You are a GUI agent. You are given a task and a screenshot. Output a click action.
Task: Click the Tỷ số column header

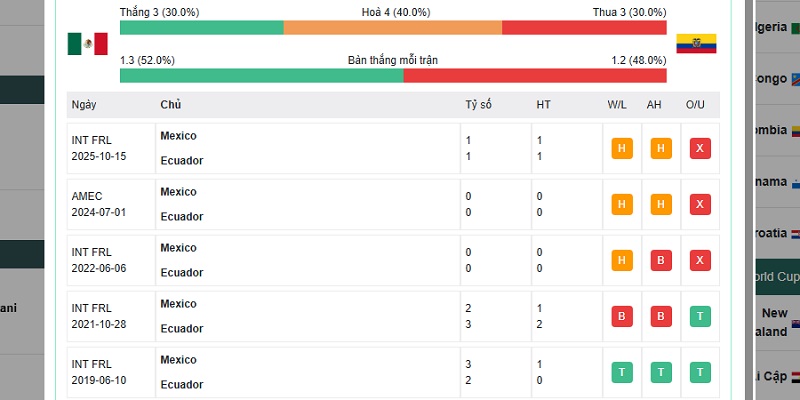(x=478, y=105)
